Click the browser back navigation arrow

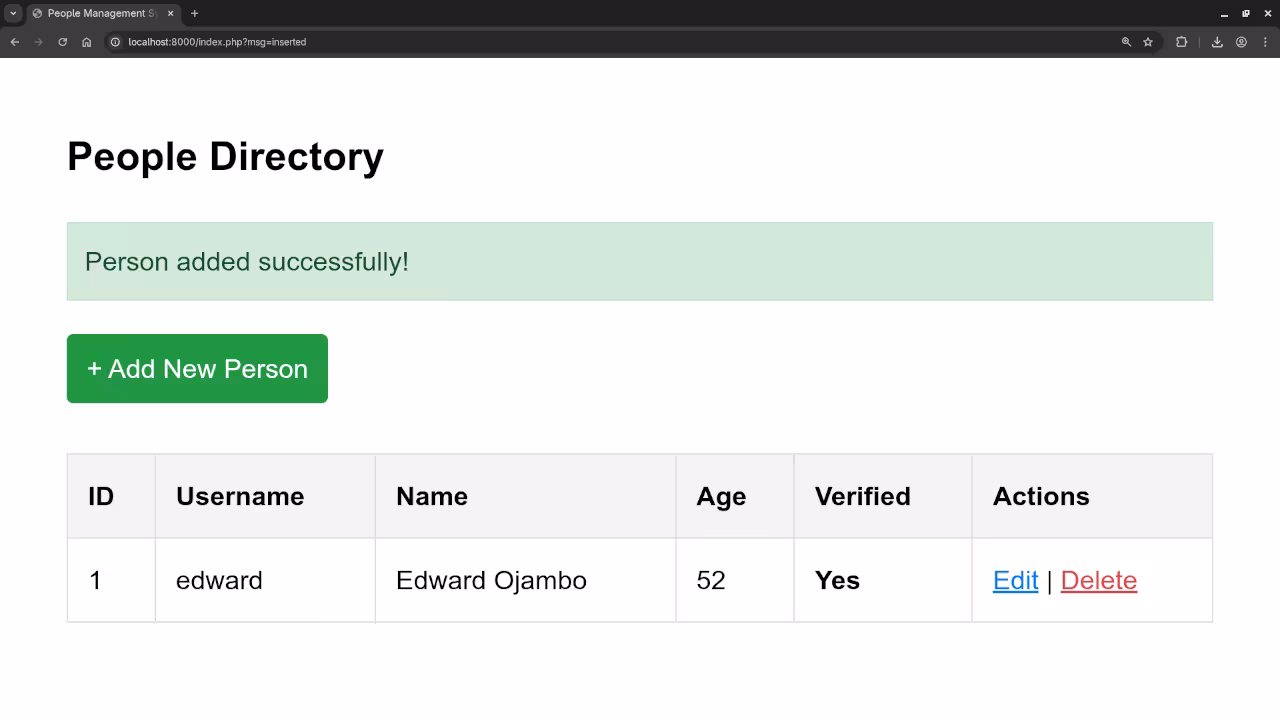13,42
